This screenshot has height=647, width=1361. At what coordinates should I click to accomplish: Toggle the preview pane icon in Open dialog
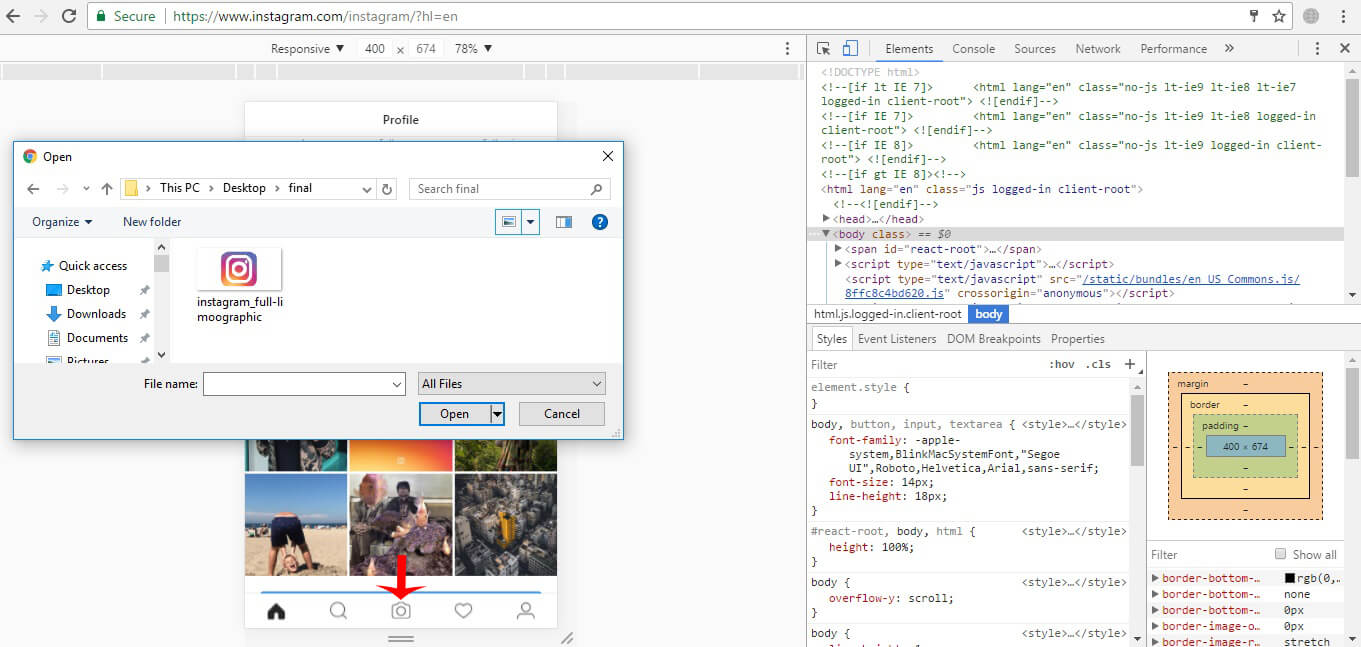564,222
